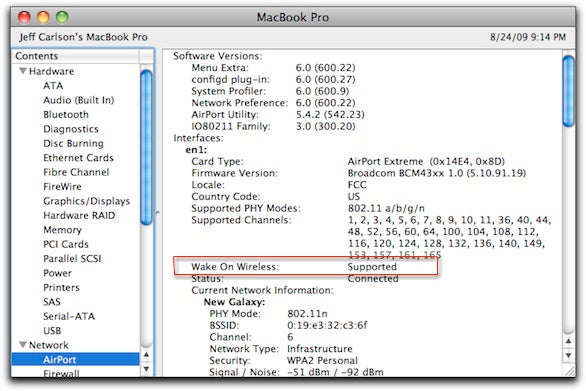586x391 pixels.
Task: Click the "8/24/09 9:14 PM" timestamp
Action: (528, 37)
